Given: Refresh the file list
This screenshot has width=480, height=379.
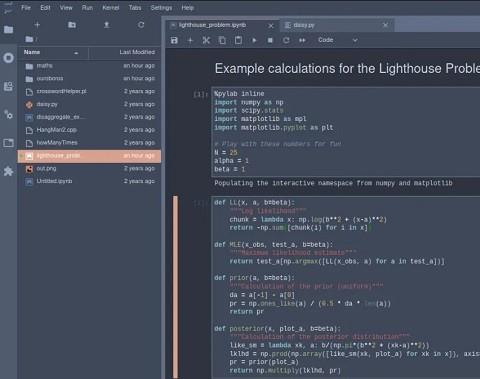Looking at the screenshot, I should point(141,25).
